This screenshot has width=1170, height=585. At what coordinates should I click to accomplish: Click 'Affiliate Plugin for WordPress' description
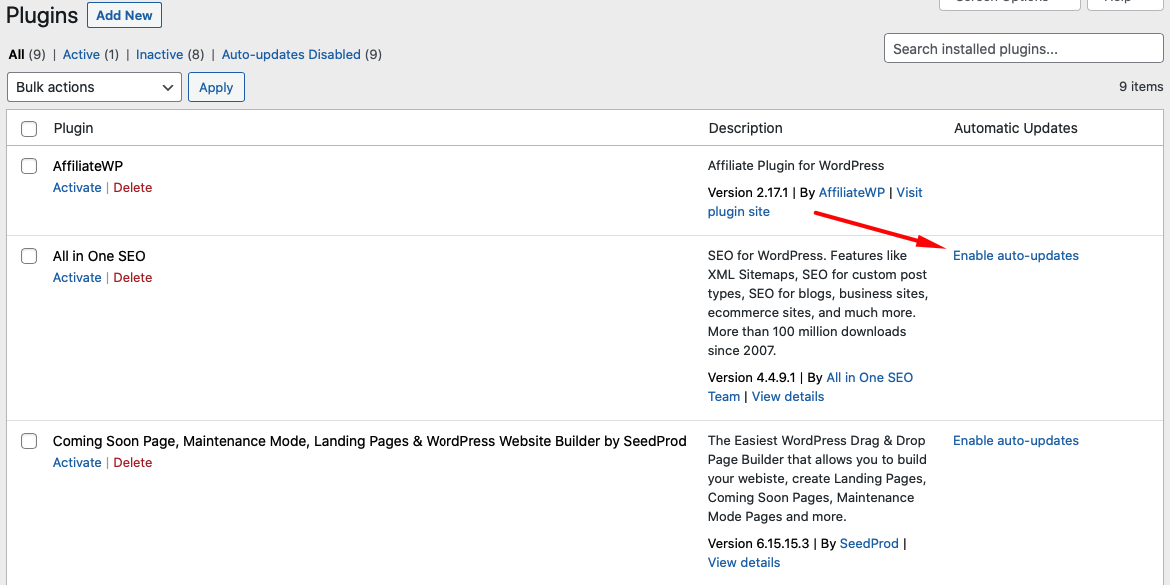[795, 165]
